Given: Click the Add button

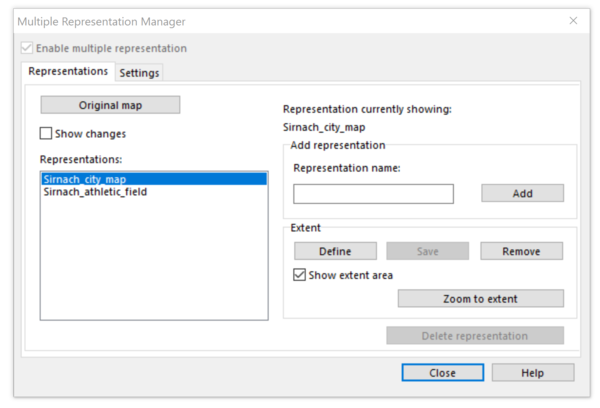Looking at the screenshot, I should [522, 193].
